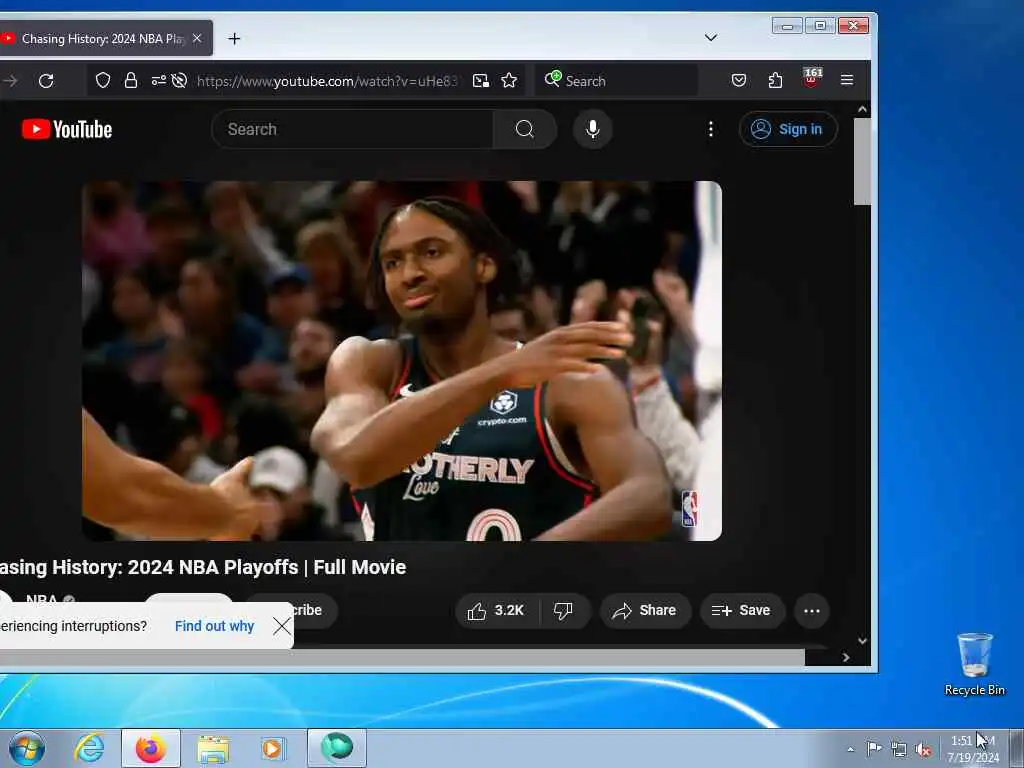Screen dimensions: 1024x768
Task: Close the Chasing History tab
Action: (x=197, y=39)
